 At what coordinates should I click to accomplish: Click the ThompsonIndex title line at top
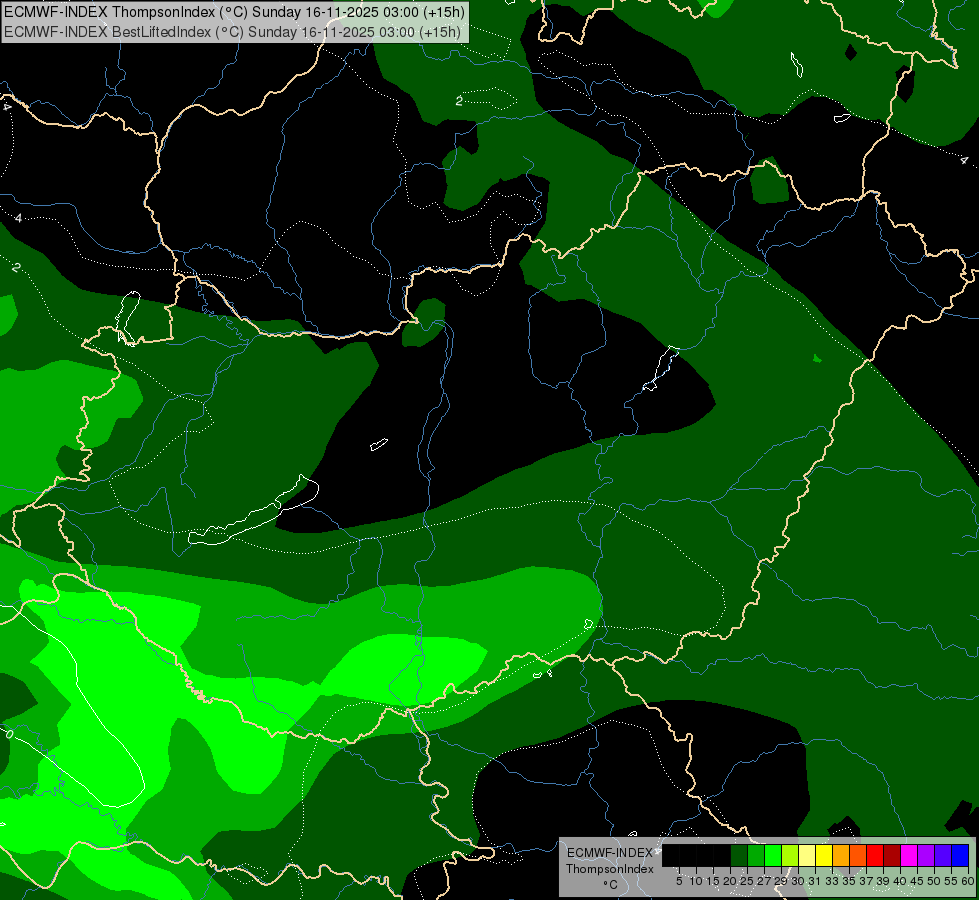234,12
